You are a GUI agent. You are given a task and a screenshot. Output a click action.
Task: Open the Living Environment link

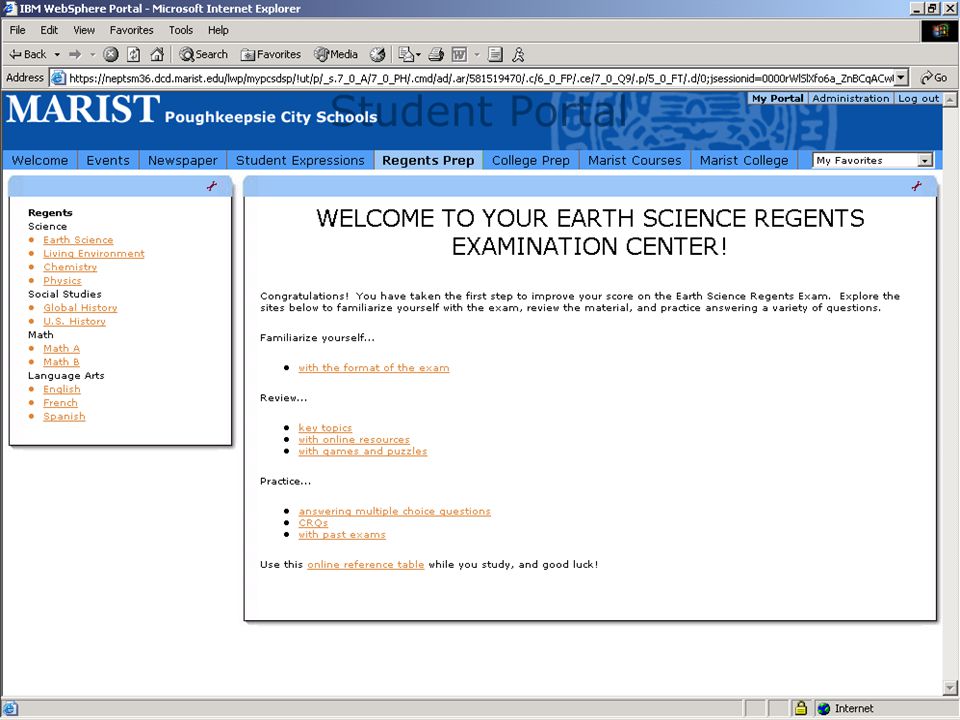(94, 253)
